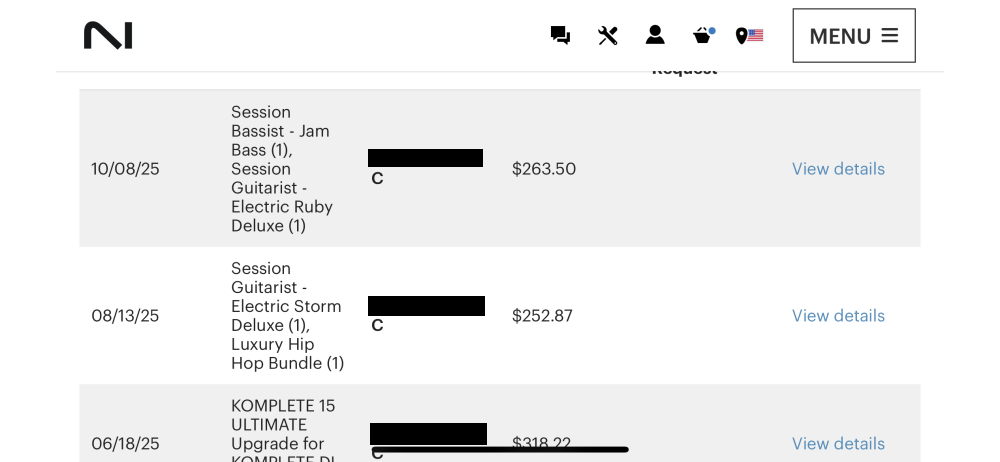This screenshot has width=1000, height=462.
Task: Click the $252.87 order total
Action: pos(542,316)
